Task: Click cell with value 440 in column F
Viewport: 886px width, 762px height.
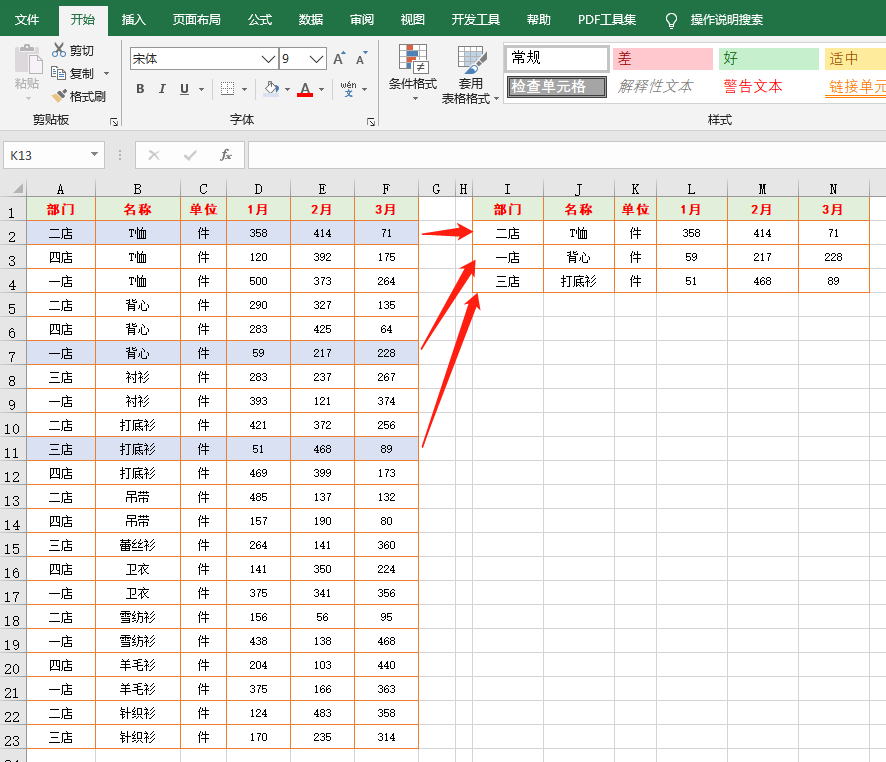Action: click(386, 665)
